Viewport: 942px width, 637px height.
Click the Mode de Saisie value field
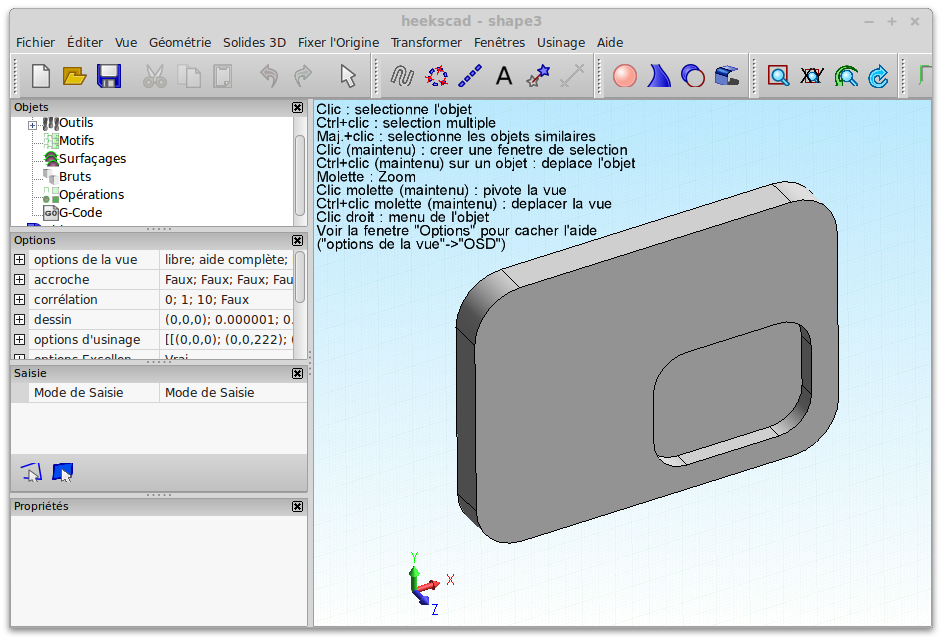click(232, 393)
